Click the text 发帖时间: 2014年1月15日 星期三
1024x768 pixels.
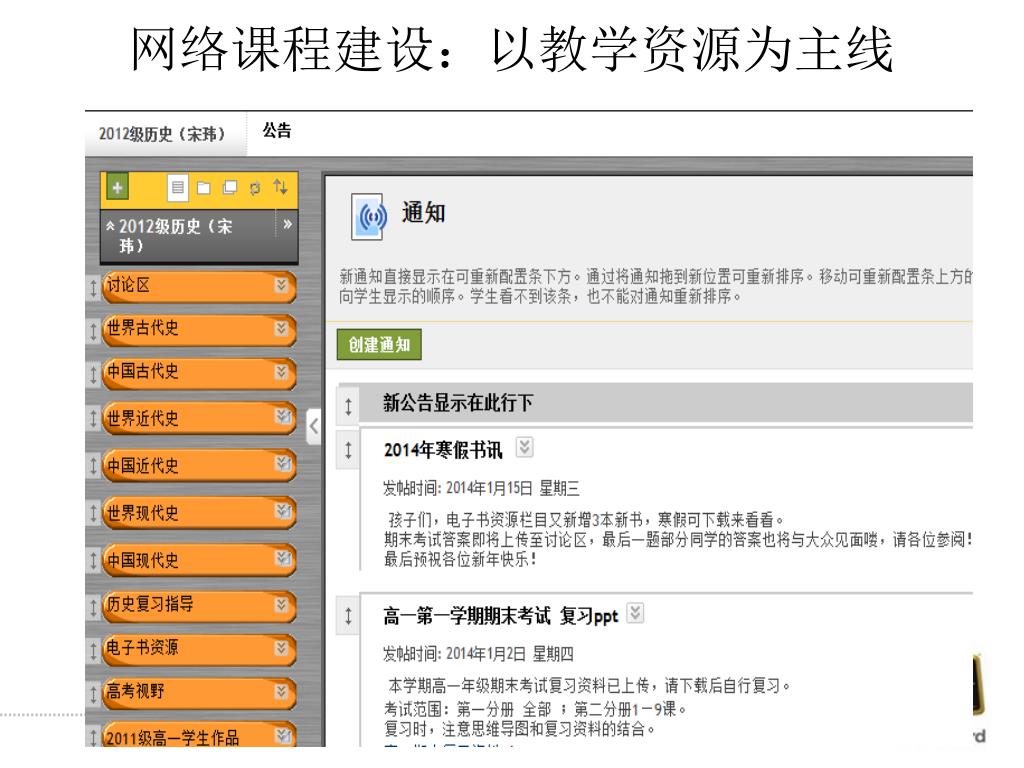point(481,488)
